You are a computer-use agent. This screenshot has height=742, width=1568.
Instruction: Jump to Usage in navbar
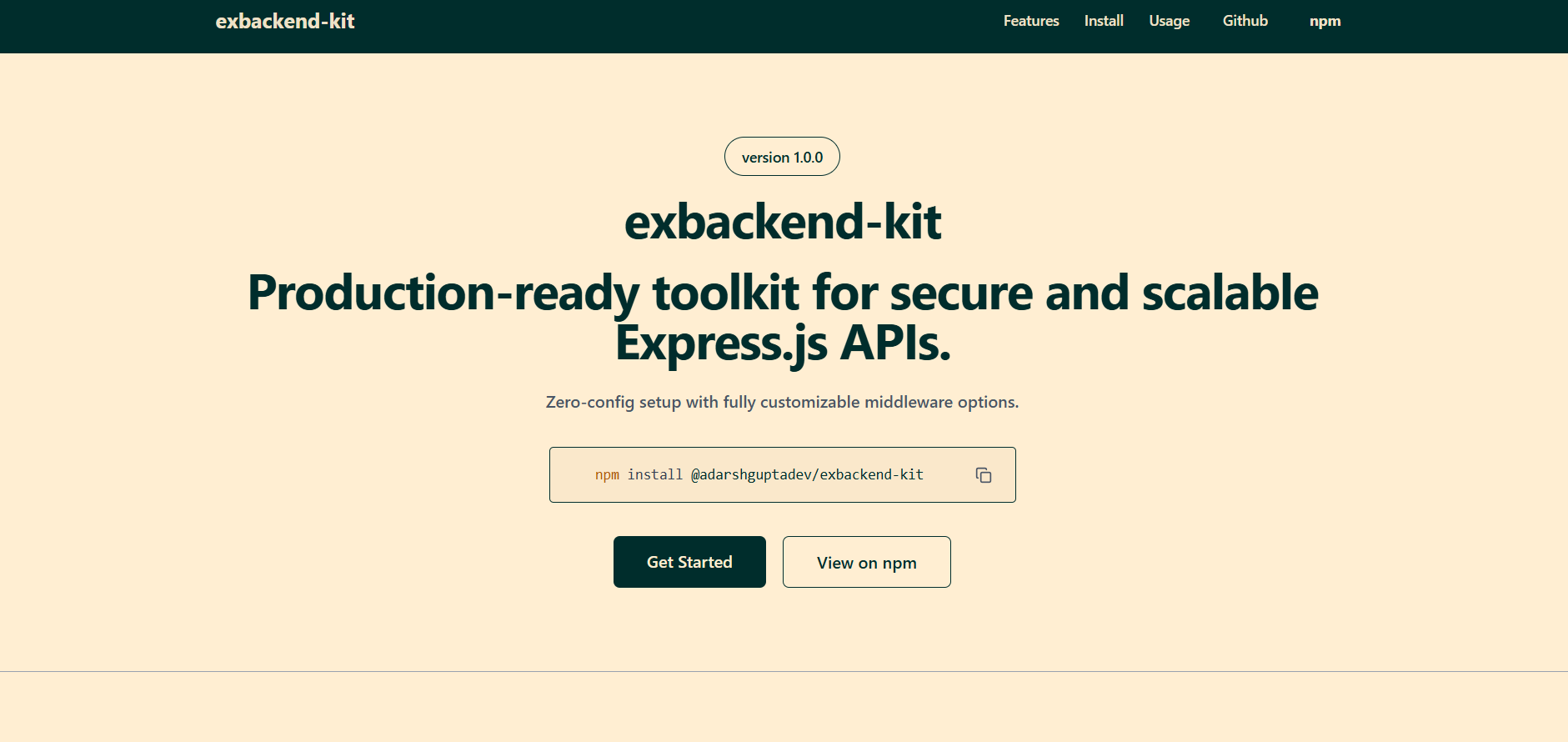click(1170, 21)
